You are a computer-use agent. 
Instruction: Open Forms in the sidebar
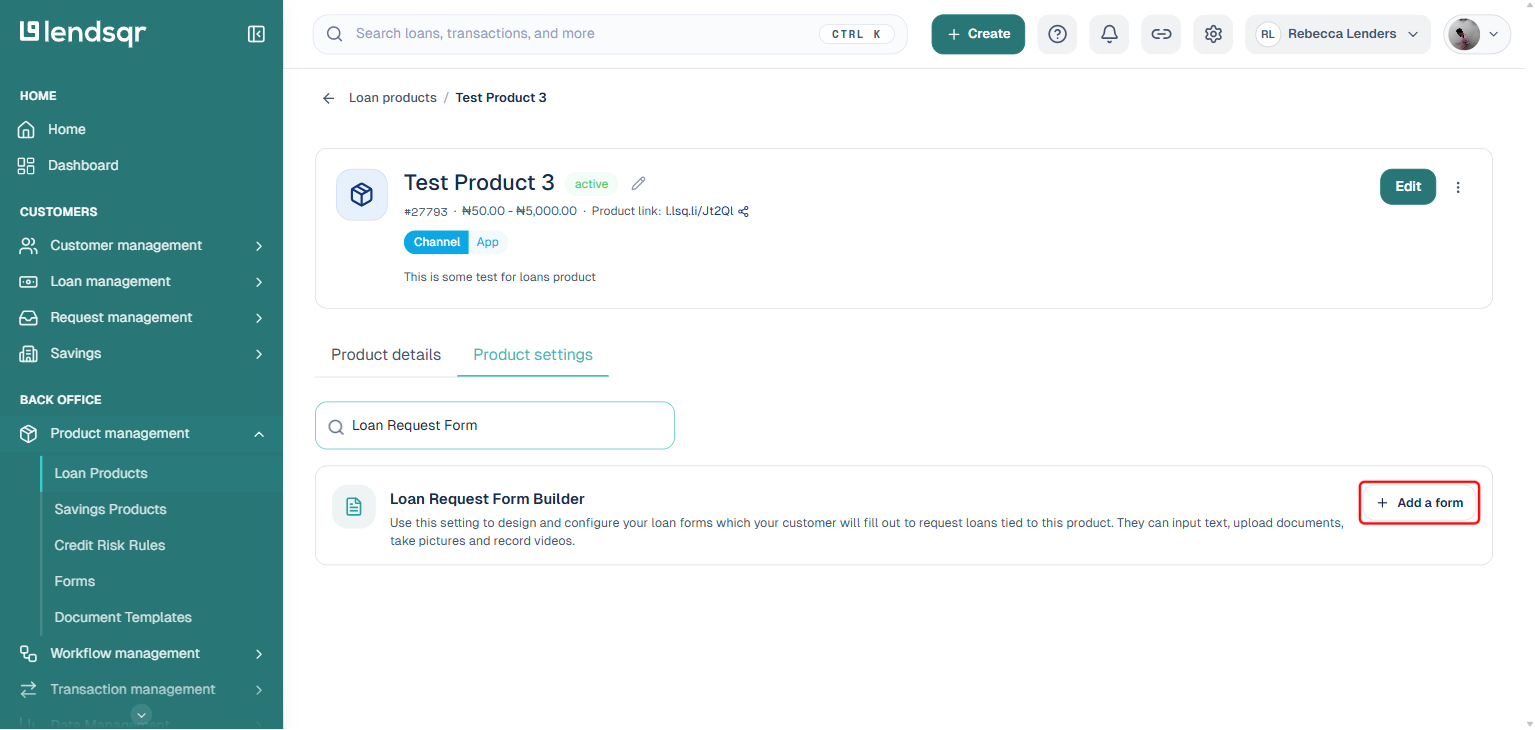click(75, 582)
